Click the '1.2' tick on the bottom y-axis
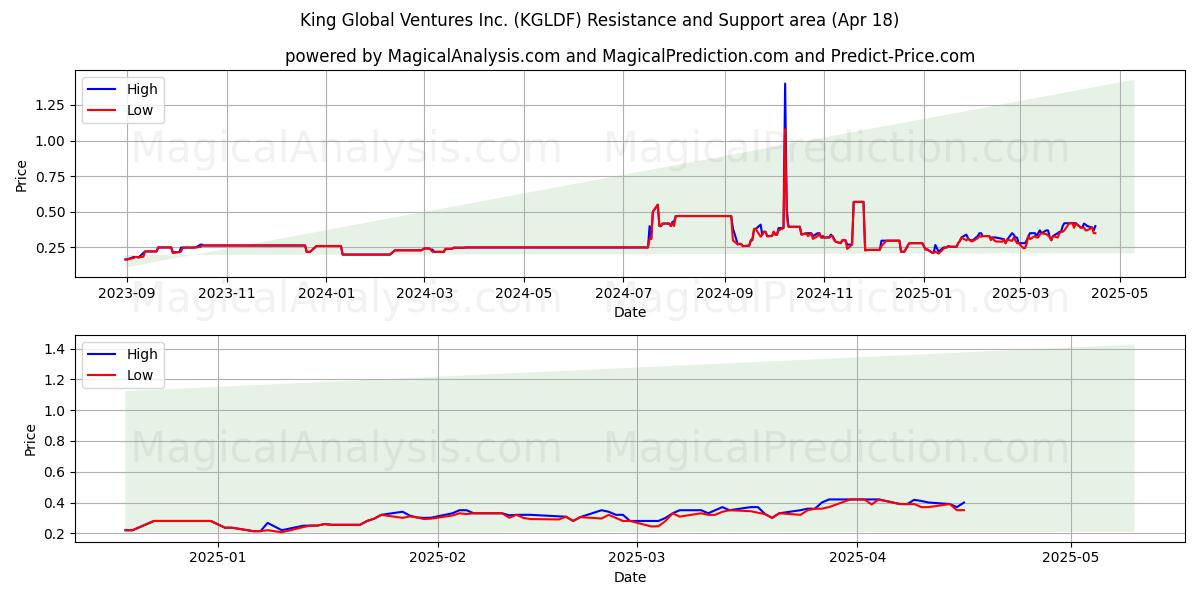1200x600 pixels. pos(56,380)
